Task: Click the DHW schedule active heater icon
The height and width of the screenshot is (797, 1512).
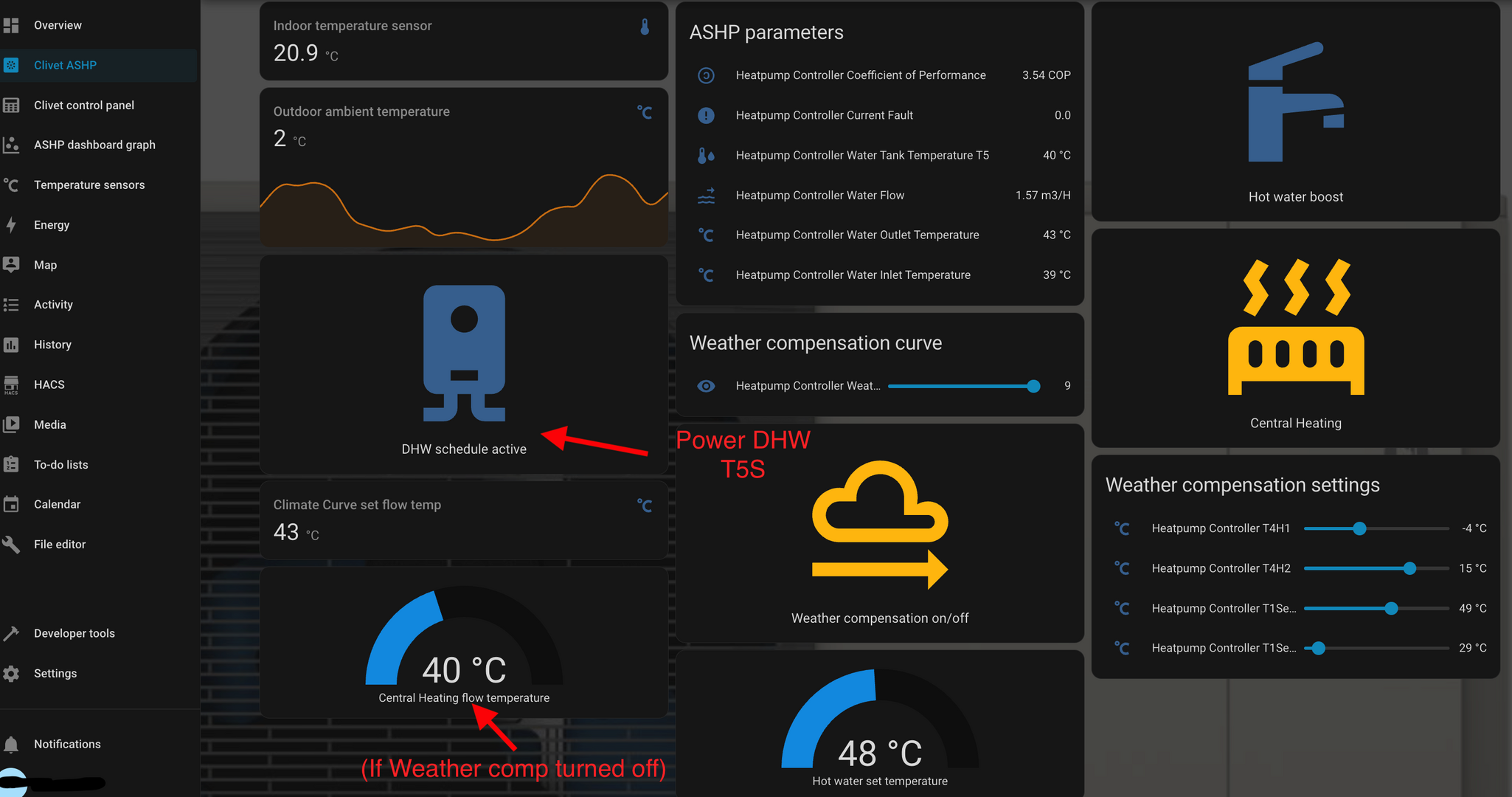Action: pyautogui.click(x=464, y=353)
